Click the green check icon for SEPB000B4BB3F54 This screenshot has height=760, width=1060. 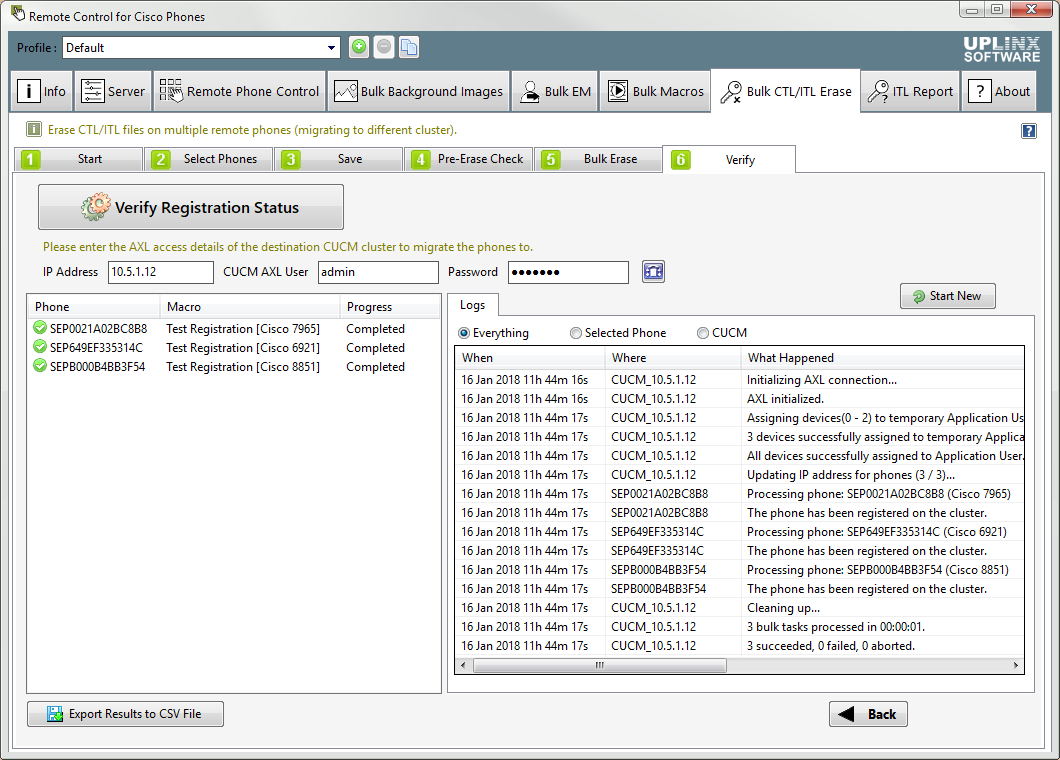point(40,366)
